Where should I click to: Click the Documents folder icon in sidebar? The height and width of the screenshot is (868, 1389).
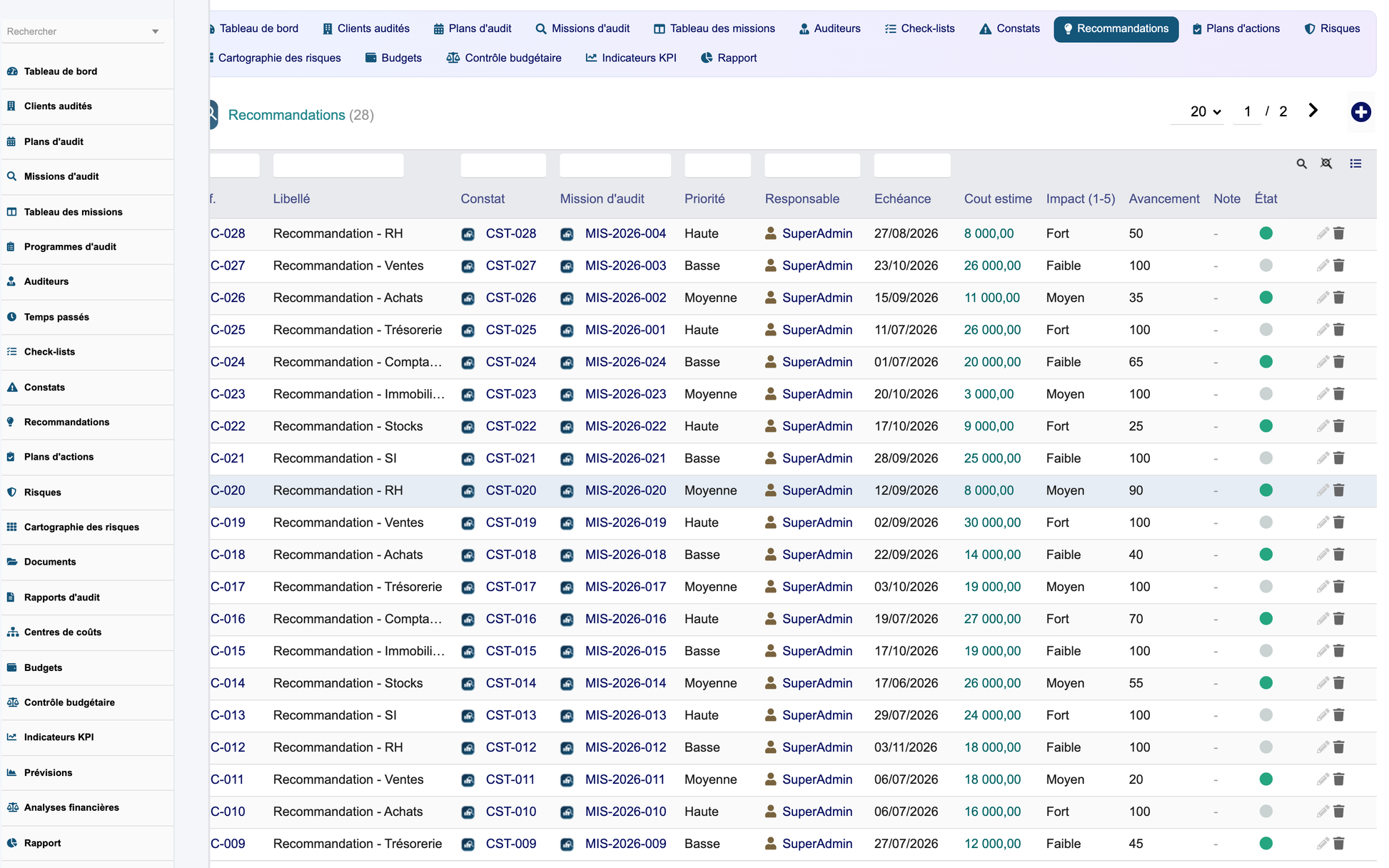[11, 562]
